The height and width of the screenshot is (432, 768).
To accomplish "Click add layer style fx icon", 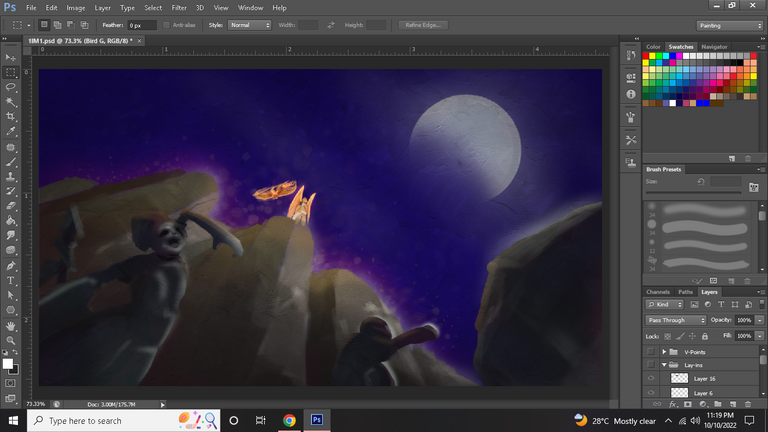I will pos(672,404).
